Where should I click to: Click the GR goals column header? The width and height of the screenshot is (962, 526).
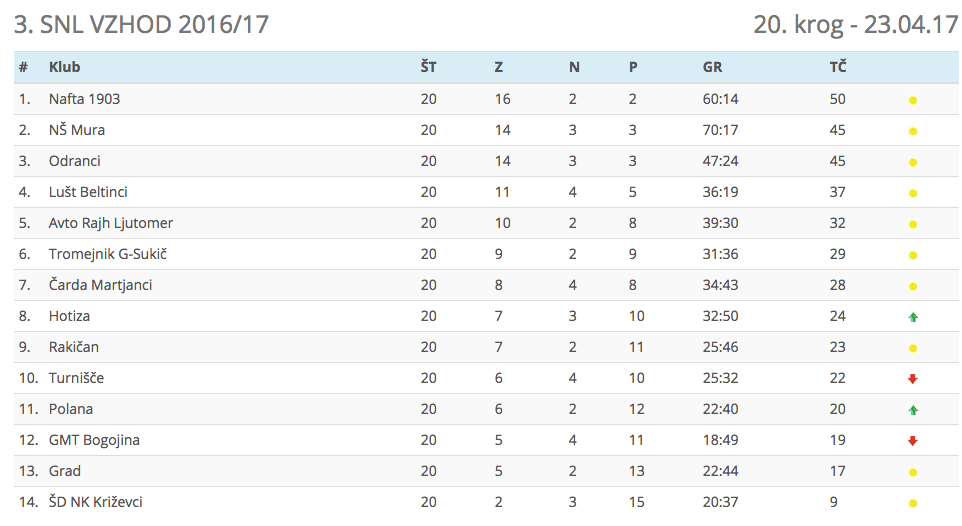(x=712, y=67)
